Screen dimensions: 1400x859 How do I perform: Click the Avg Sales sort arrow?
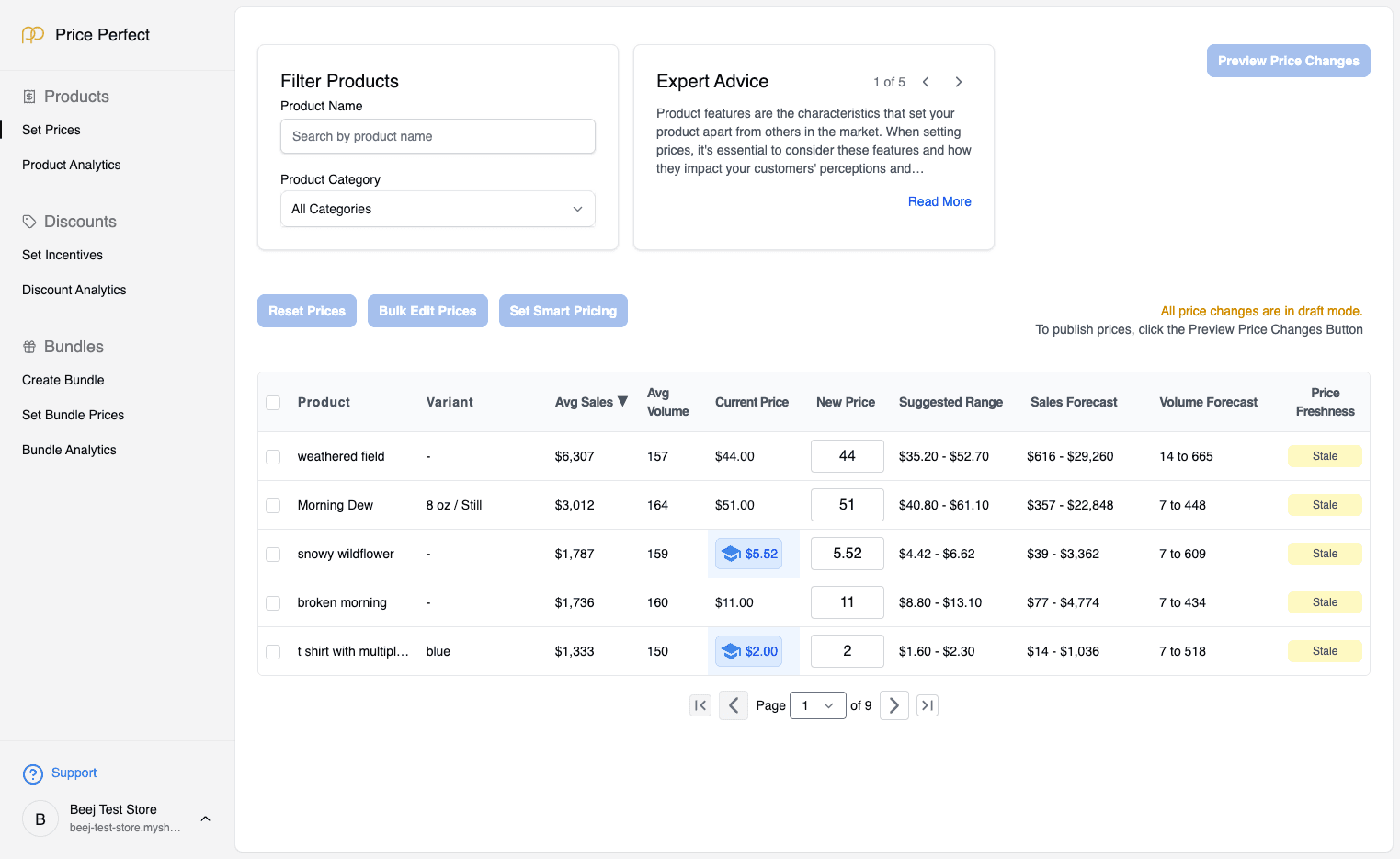click(x=622, y=401)
